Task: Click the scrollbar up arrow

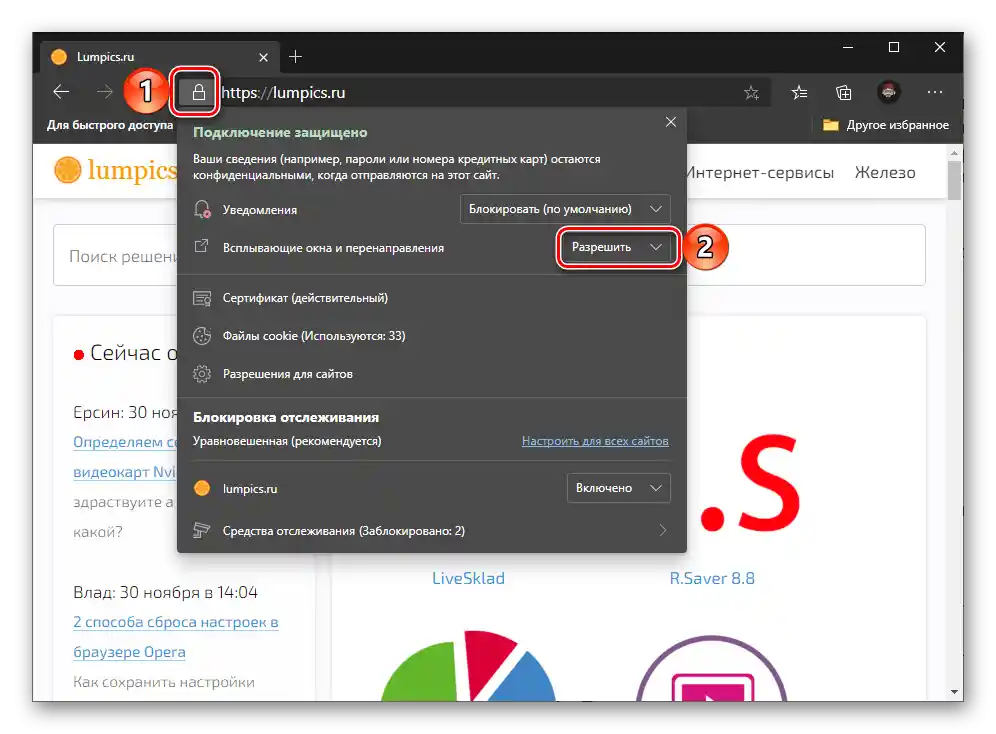Action: point(954,153)
